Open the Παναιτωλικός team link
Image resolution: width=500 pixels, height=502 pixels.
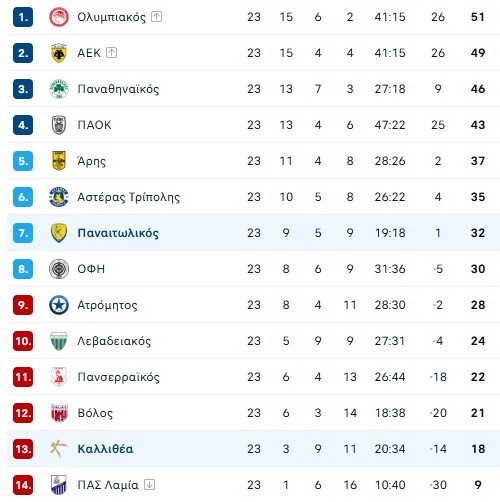point(118,233)
